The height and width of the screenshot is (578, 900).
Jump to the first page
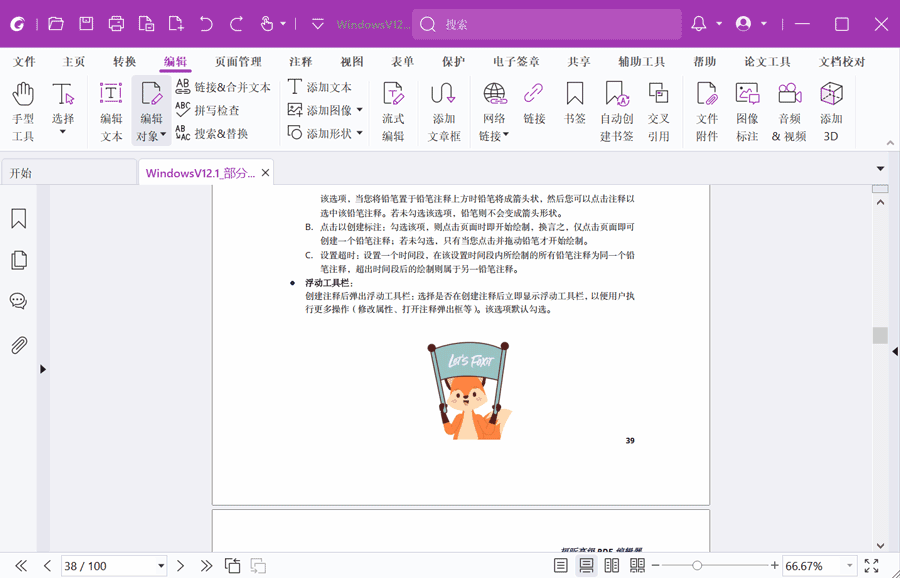[x=21, y=566]
